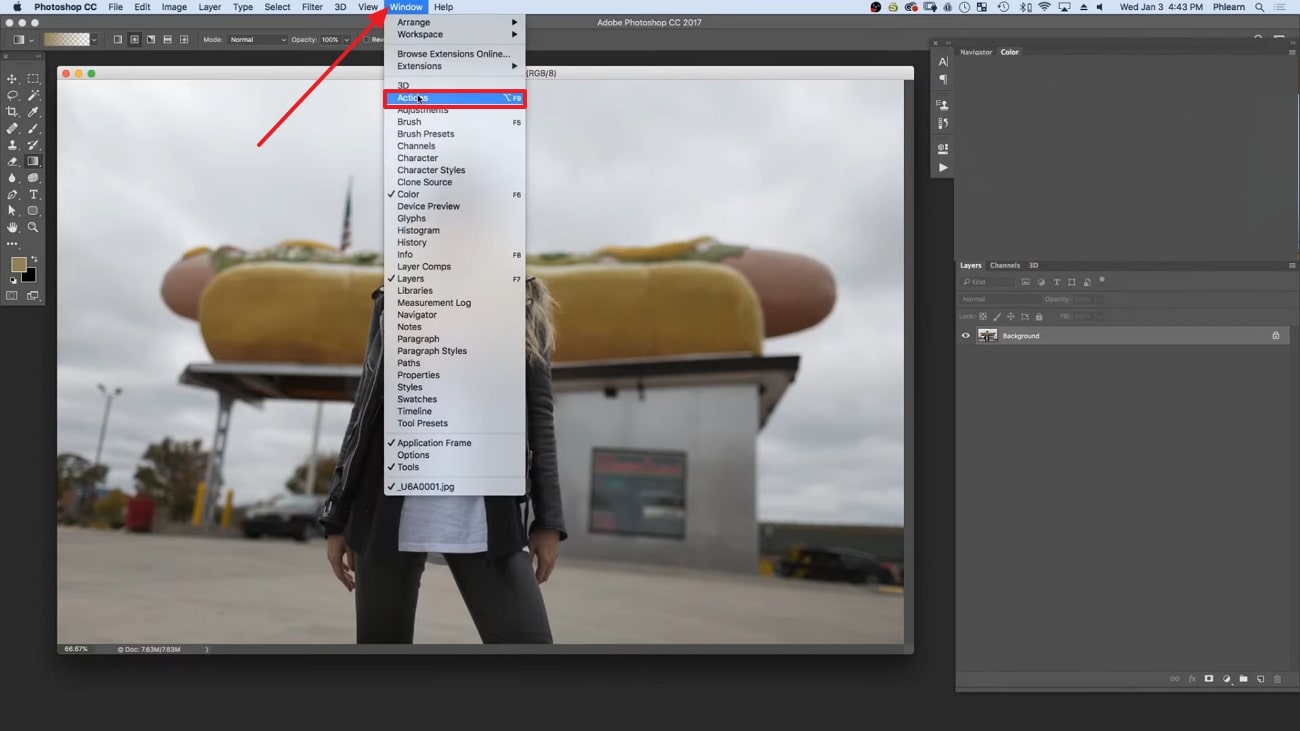Open the History panel icon
The width and height of the screenshot is (1300, 731).
click(x=942, y=123)
